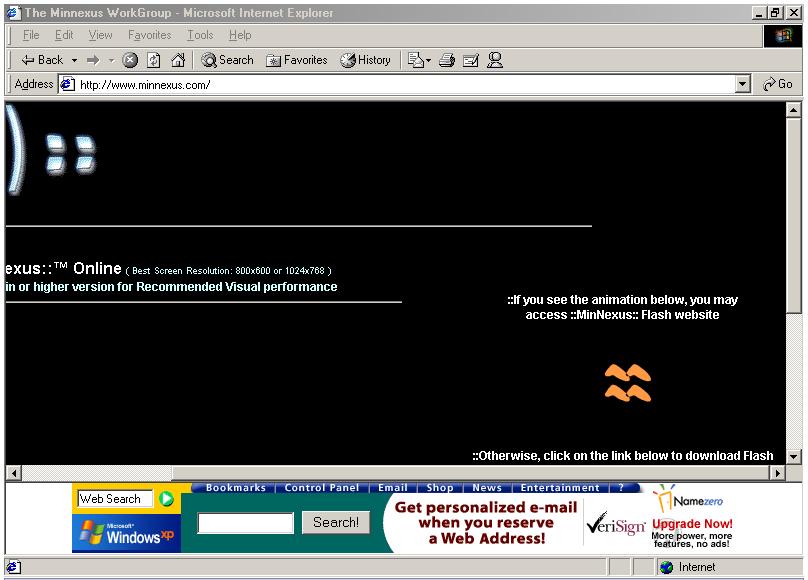Screen dimensions: 808x580
Task: Click the green Web Search go arrow
Action: click(x=166, y=499)
